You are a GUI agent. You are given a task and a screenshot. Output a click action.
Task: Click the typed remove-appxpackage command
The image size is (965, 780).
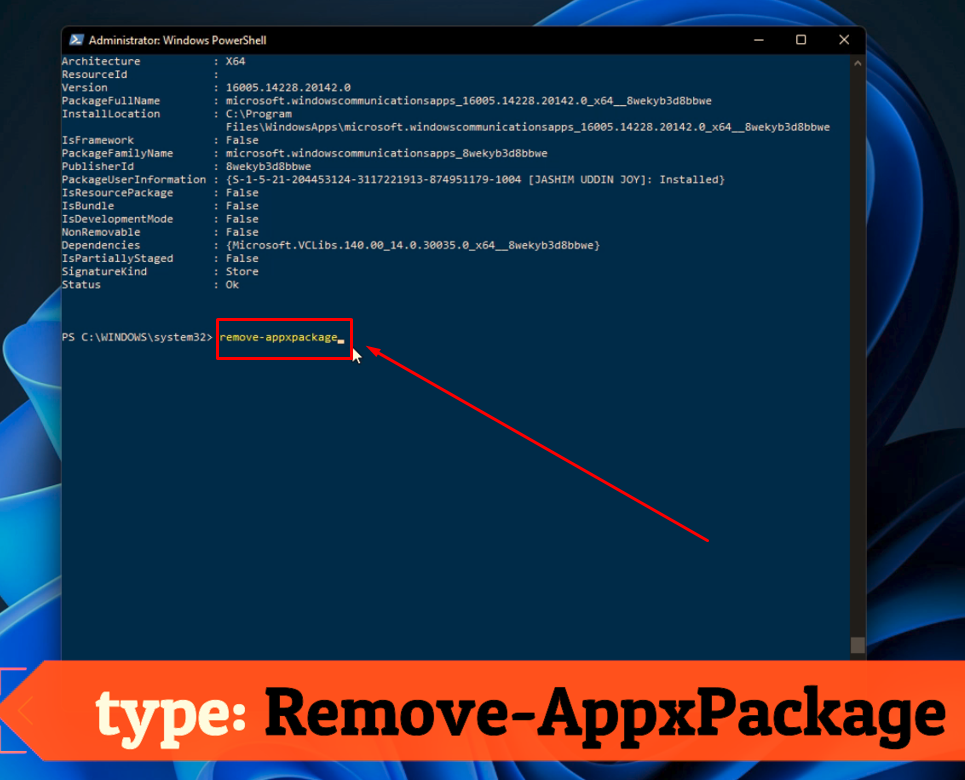(278, 337)
